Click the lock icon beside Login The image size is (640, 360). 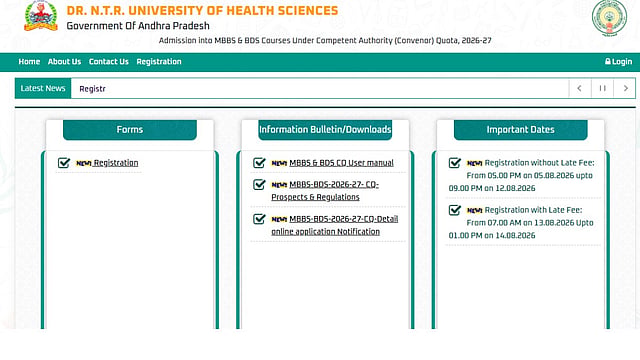[x=608, y=61]
